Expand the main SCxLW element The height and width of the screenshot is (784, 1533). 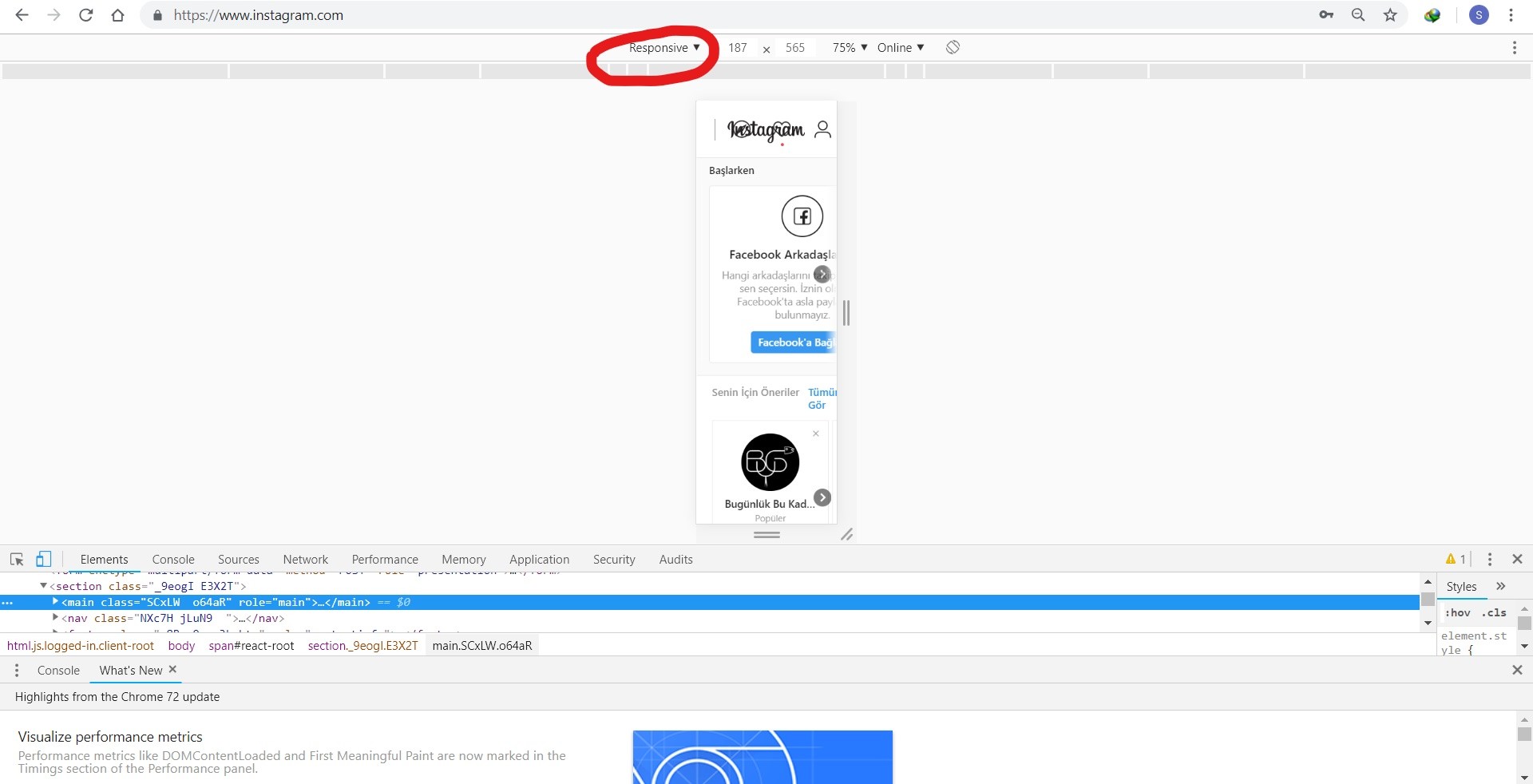(x=55, y=601)
